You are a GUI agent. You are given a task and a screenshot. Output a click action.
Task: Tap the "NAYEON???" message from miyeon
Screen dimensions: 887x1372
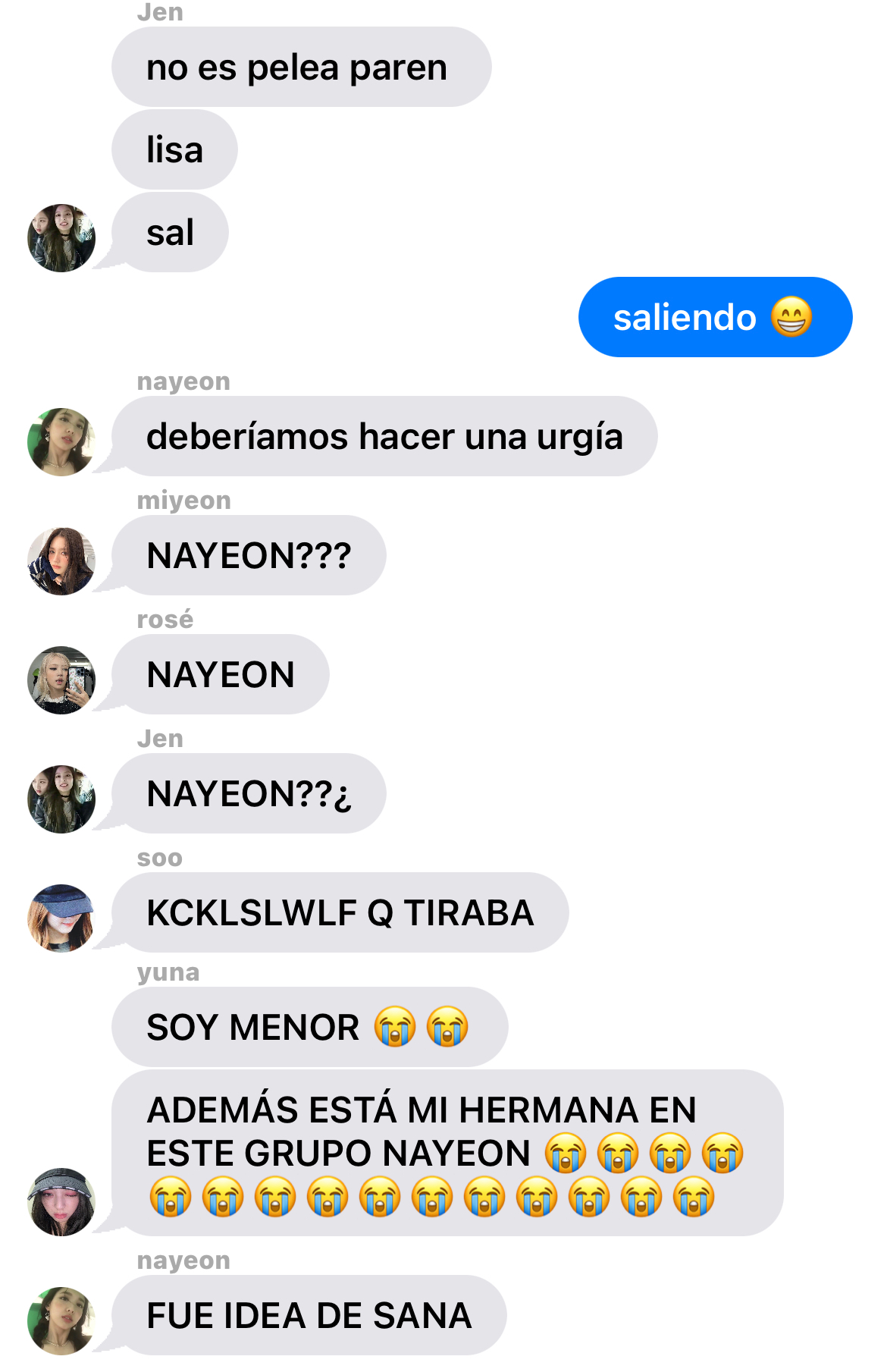pyautogui.click(x=249, y=555)
